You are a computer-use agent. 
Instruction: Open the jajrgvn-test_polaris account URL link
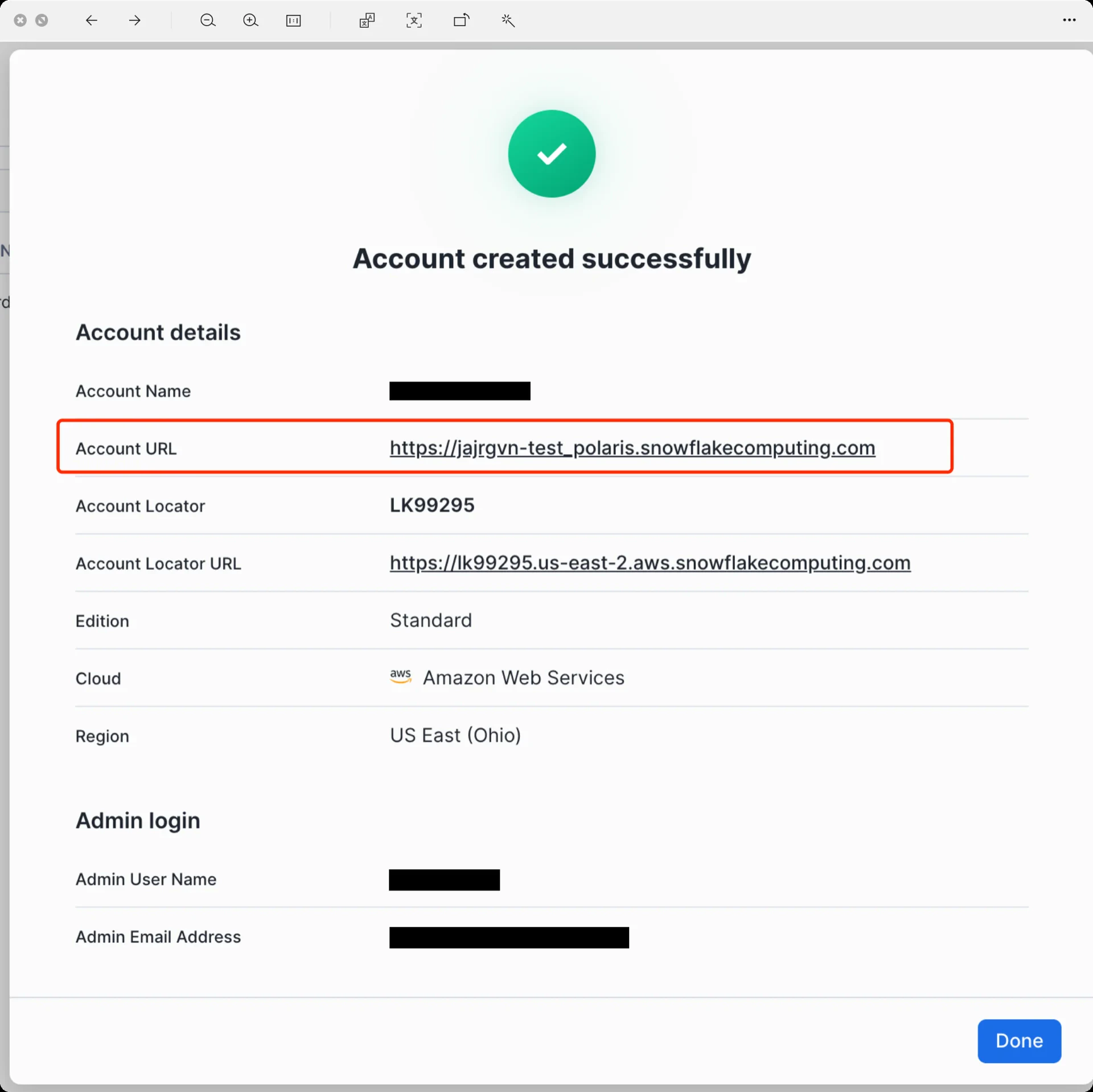632,448
